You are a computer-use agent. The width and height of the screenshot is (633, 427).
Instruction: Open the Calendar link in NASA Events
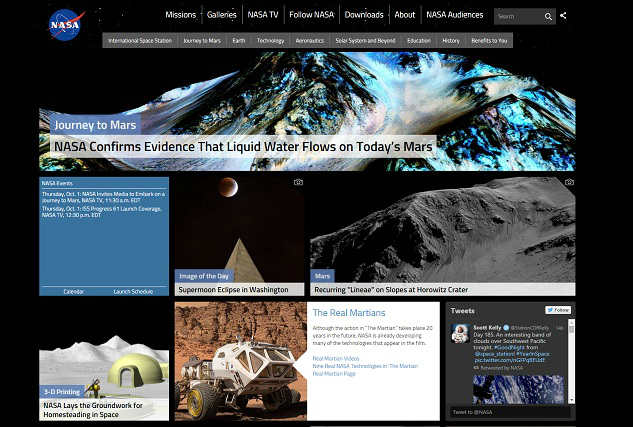click(73, 291)
